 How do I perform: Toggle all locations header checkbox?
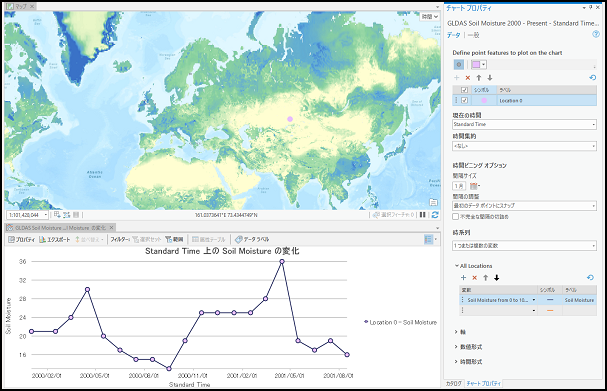pos(465,90)
